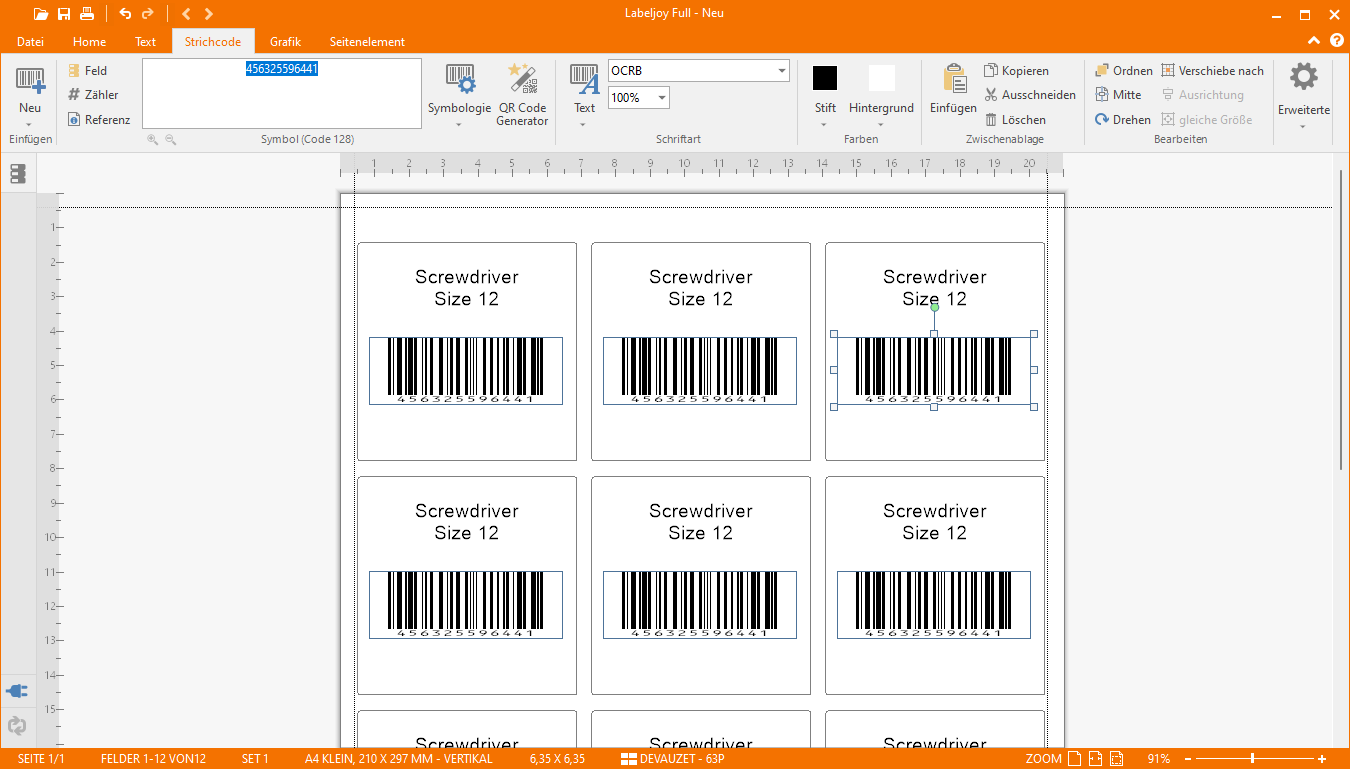The width and height of the screenshot is (1350, 769).
Task: Open the Symbologie dropdown
Action: click(459, 97)
